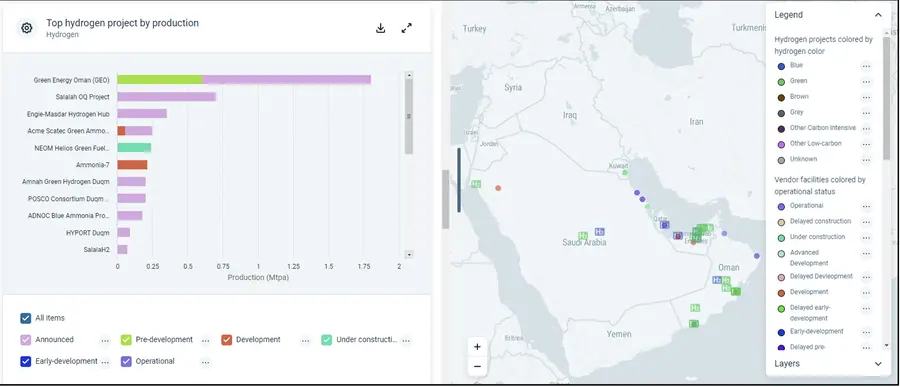
Task: Click 'Top hydrogen project by production' title
Action: [x=122, y=23]
